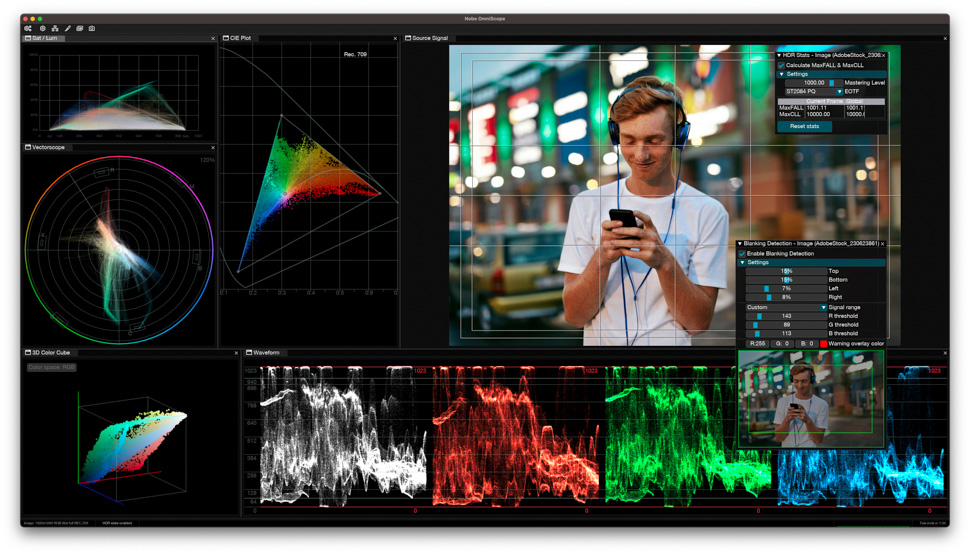Select the Waveform panel tab
The image size is (970, 554).
point(264,353)
